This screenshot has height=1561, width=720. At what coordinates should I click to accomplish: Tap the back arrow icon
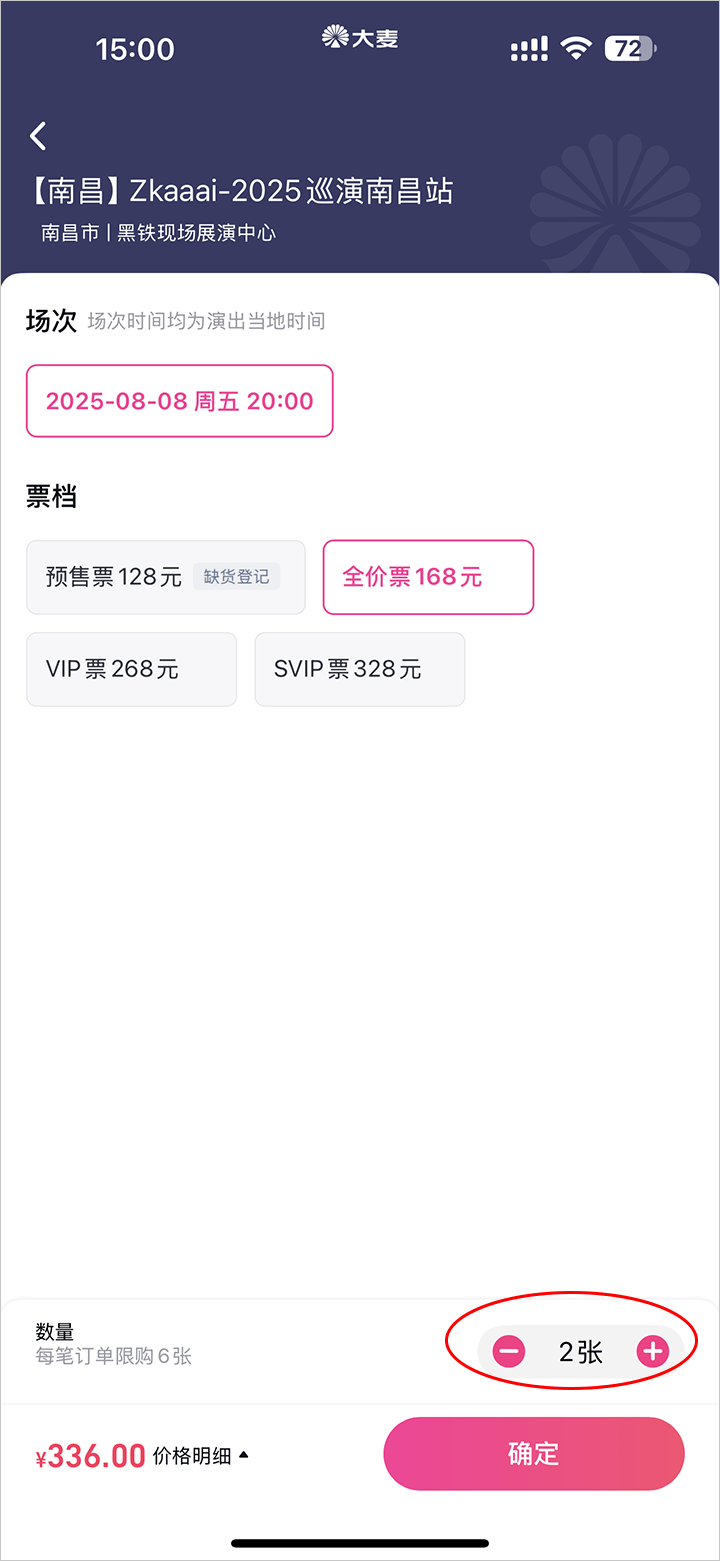pos(38,136)
